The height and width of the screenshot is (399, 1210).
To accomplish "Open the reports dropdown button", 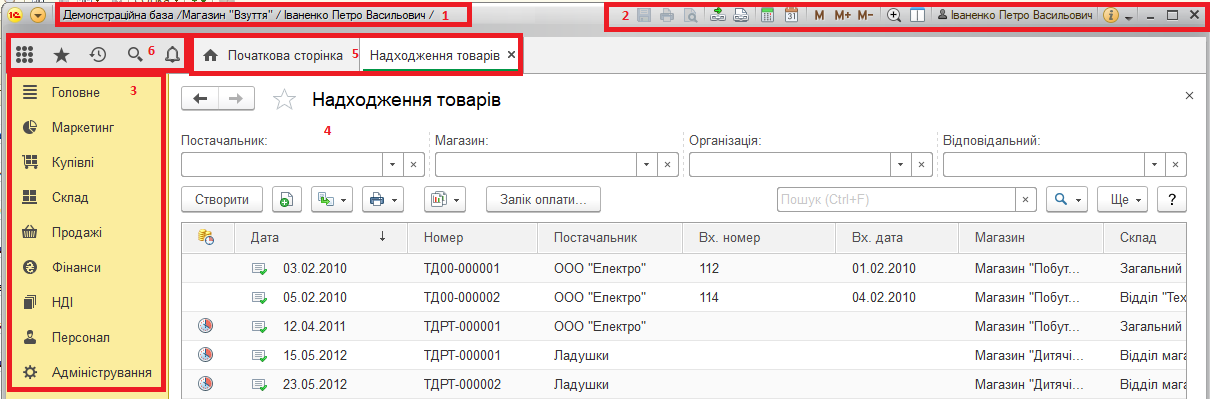I will (445, 199).
